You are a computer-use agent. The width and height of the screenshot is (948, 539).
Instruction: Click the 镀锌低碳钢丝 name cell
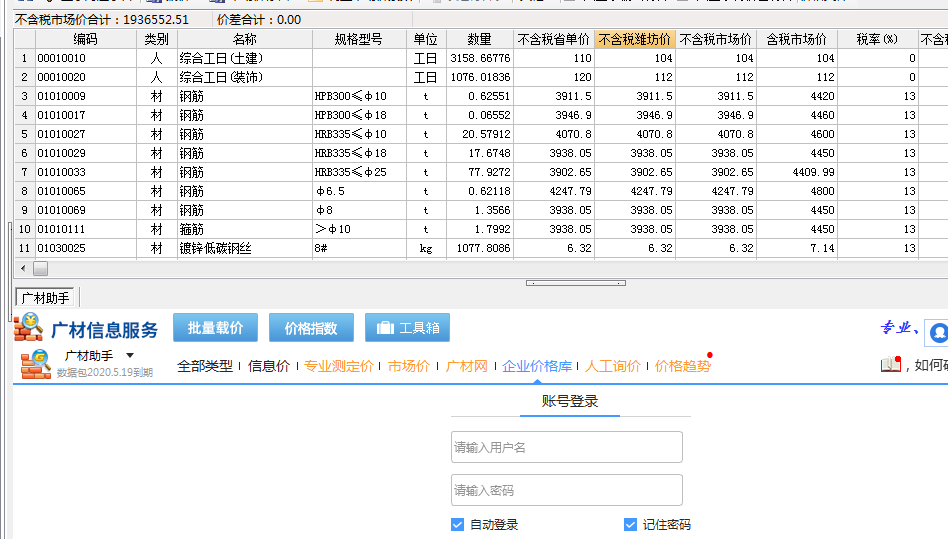coord(245,248)
